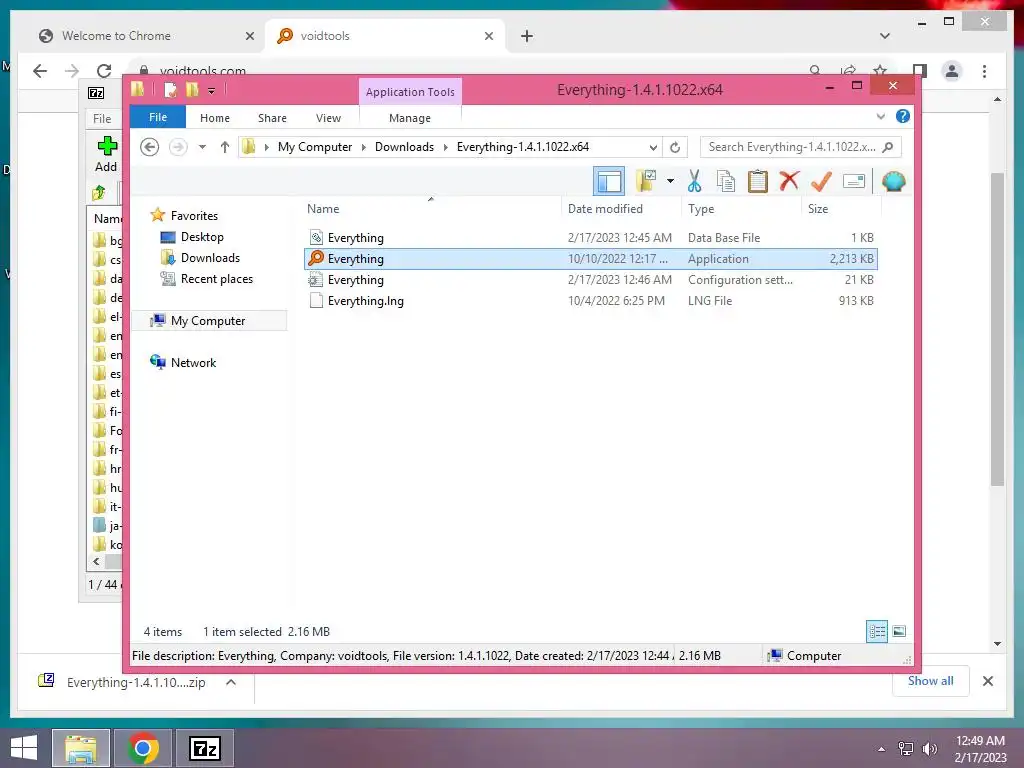1024x768 pixels.
Task: Open File menu in the 7-Zip window
Action: click(x=102, y=118)
